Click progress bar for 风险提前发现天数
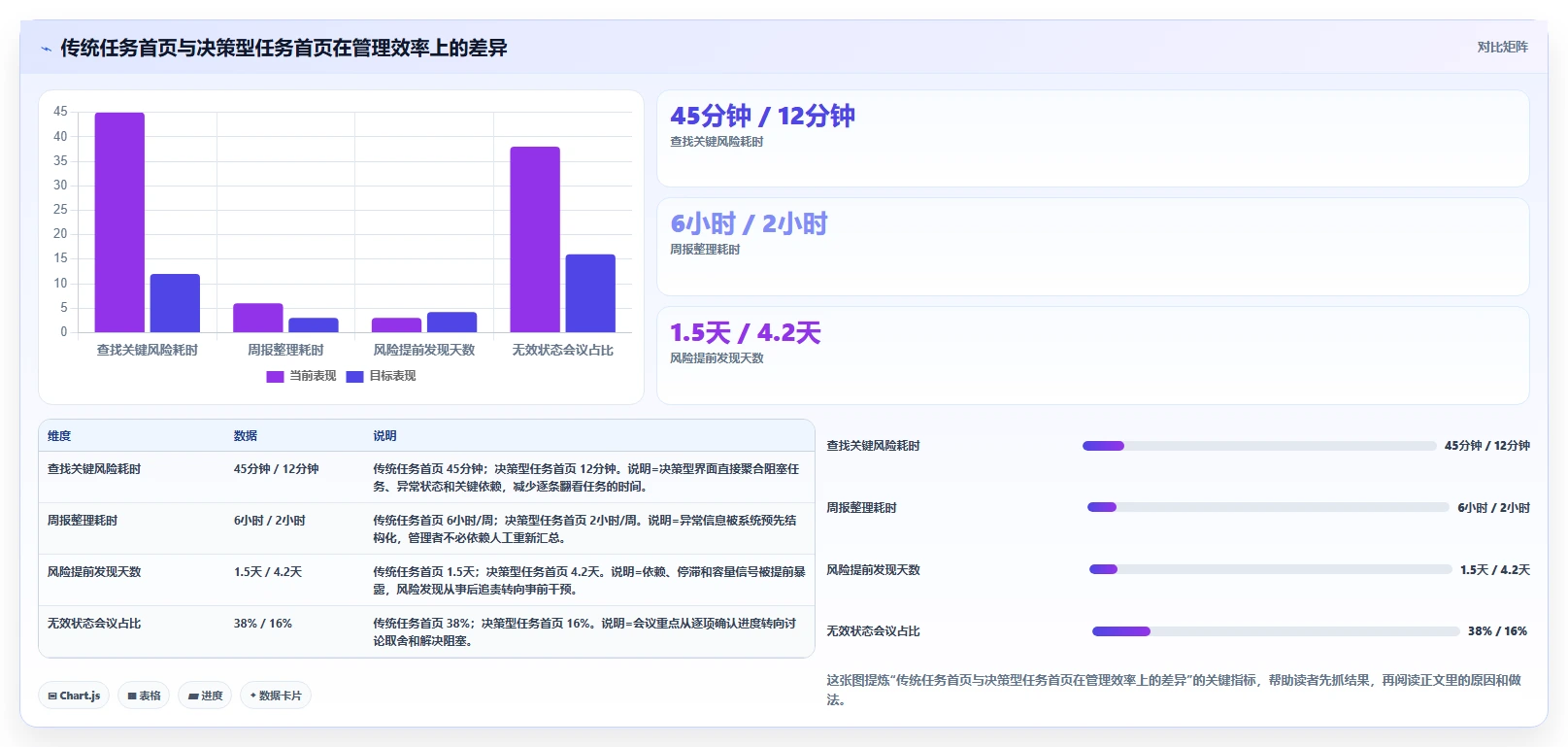 pyautogui.click(x=1271, y=569)
